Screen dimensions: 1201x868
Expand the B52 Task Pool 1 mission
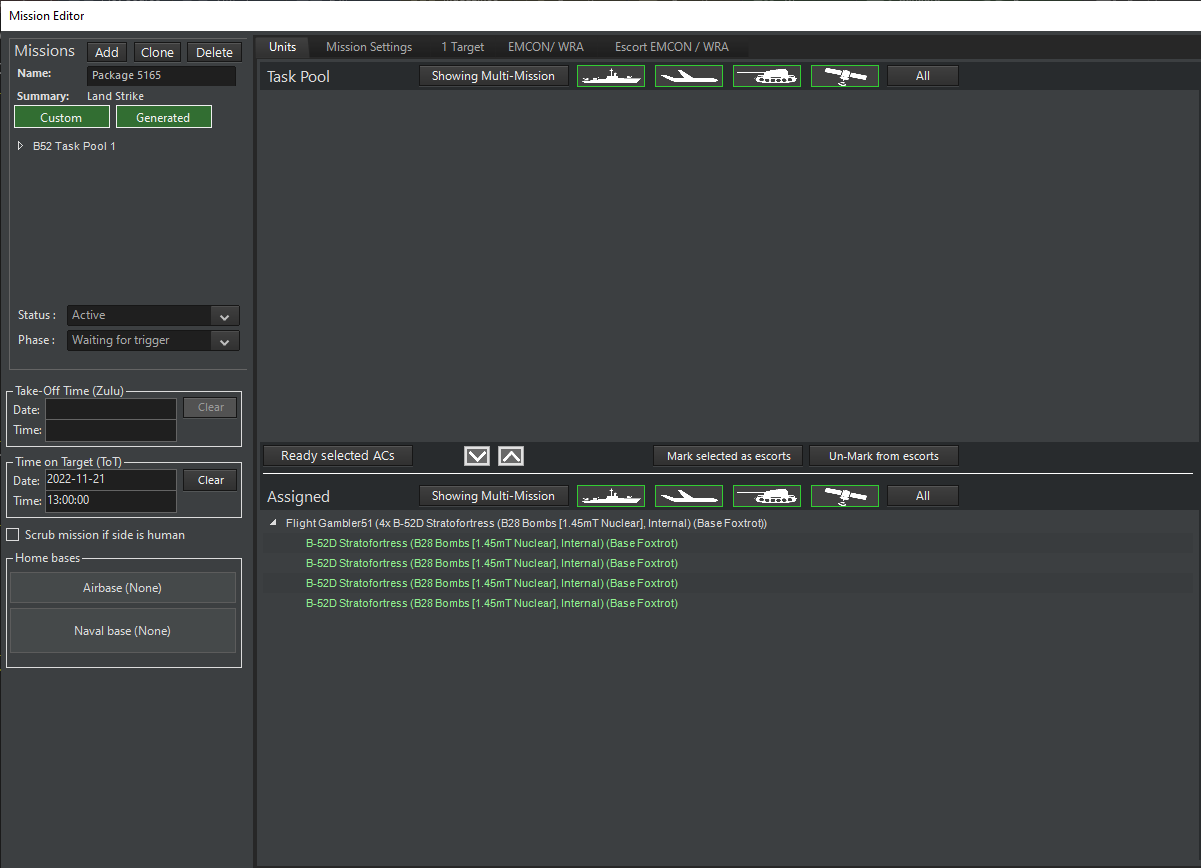[20, 146]
